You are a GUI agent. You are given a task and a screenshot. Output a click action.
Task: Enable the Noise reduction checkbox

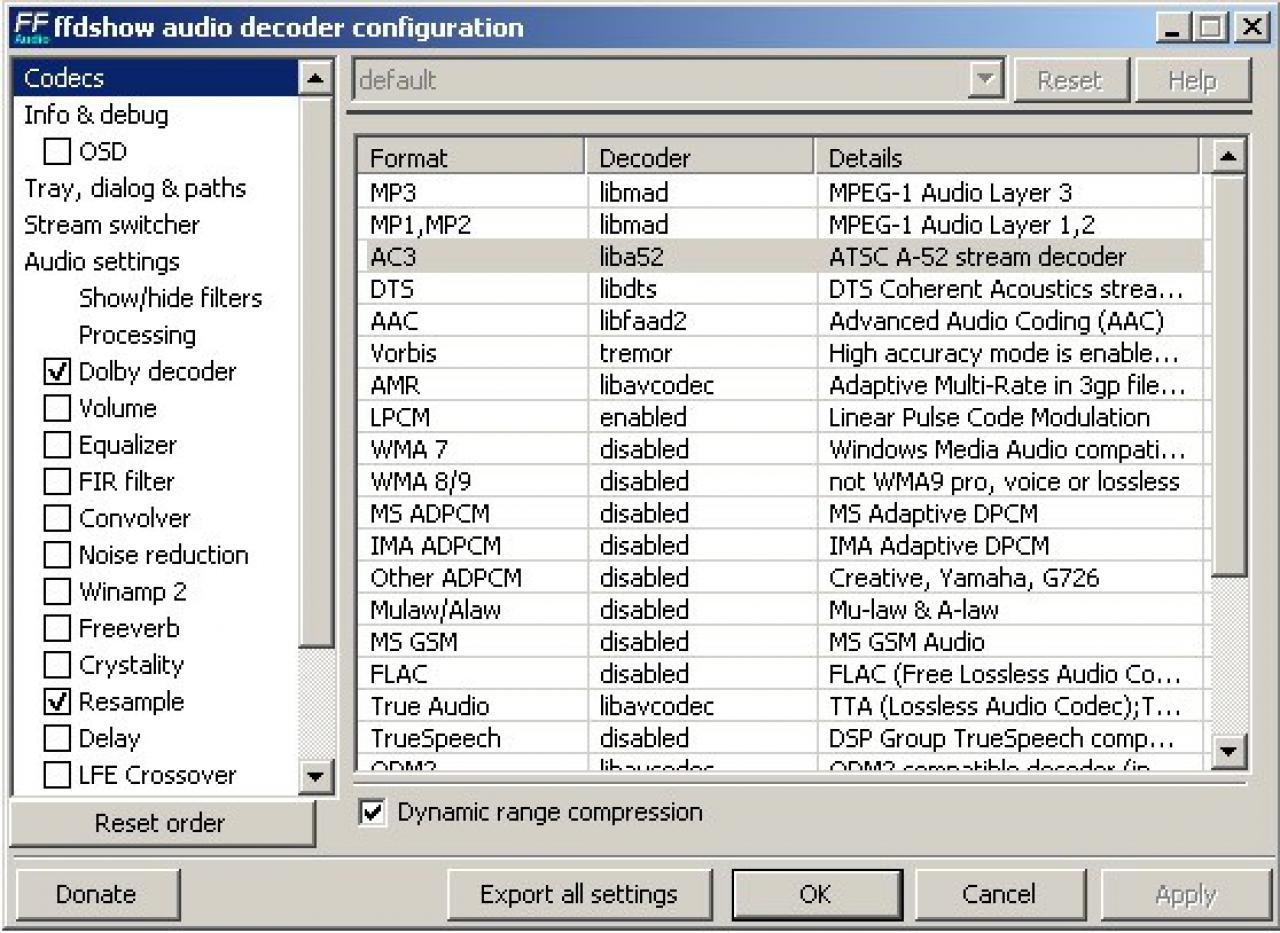tap(58, 555)
